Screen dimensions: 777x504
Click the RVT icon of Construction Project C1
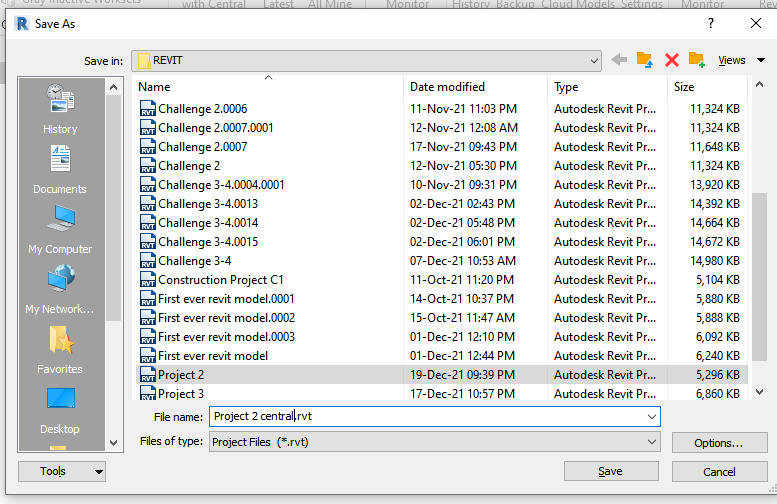click(x=148, y=280)
